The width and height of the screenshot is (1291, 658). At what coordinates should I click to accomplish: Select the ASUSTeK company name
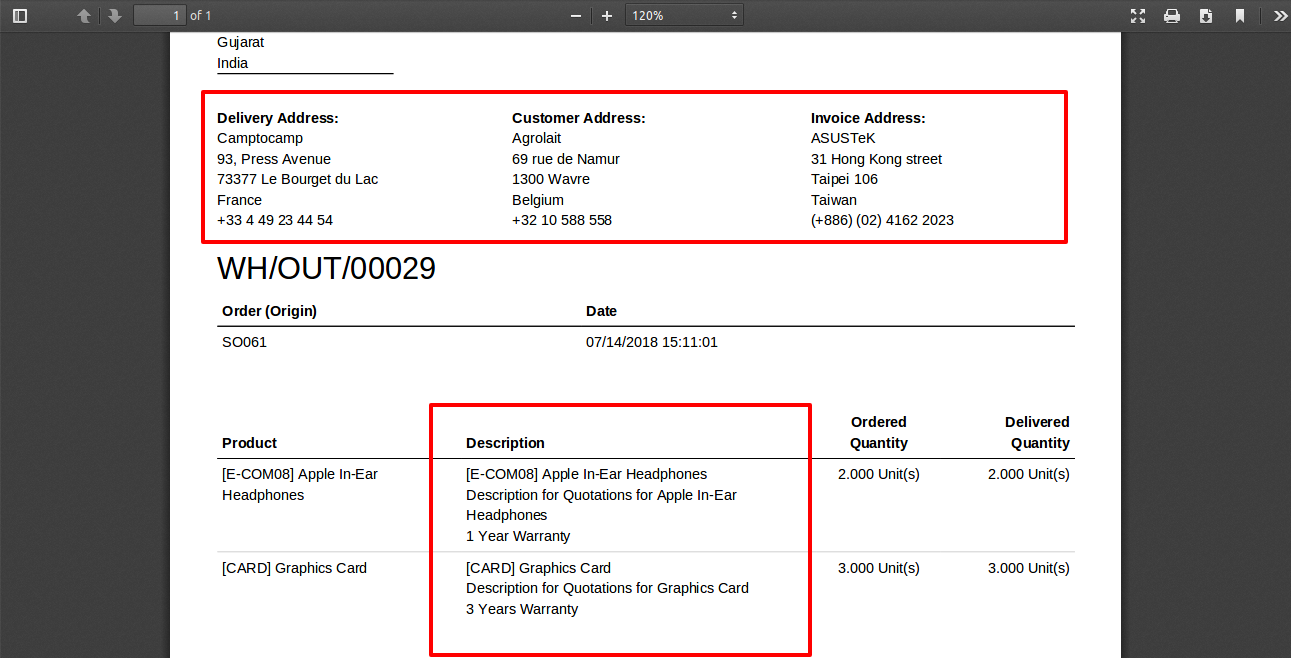843,138
